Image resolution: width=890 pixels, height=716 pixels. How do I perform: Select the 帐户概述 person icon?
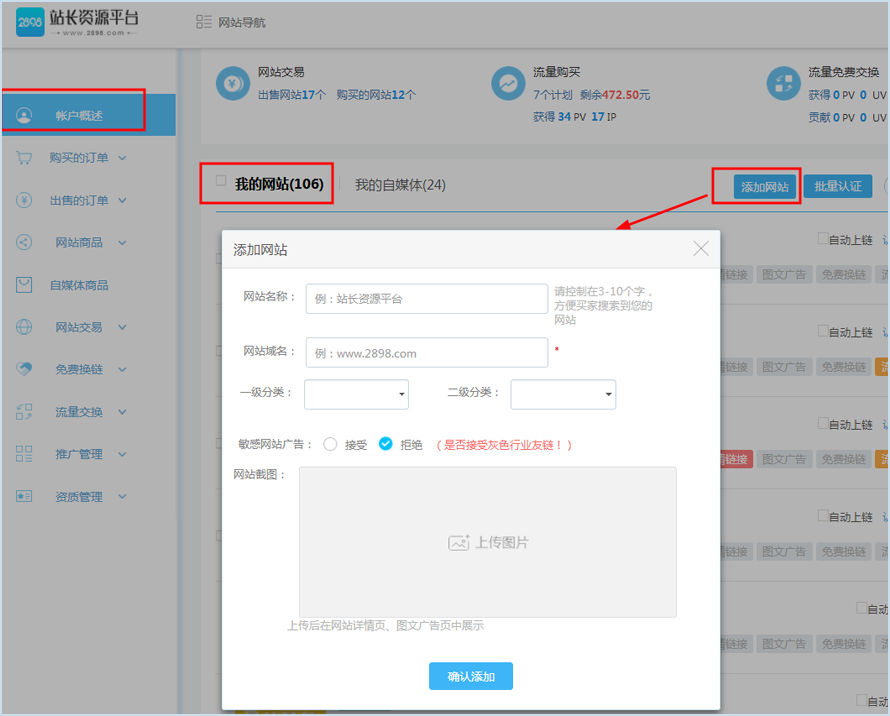click(x=23, y=113)
